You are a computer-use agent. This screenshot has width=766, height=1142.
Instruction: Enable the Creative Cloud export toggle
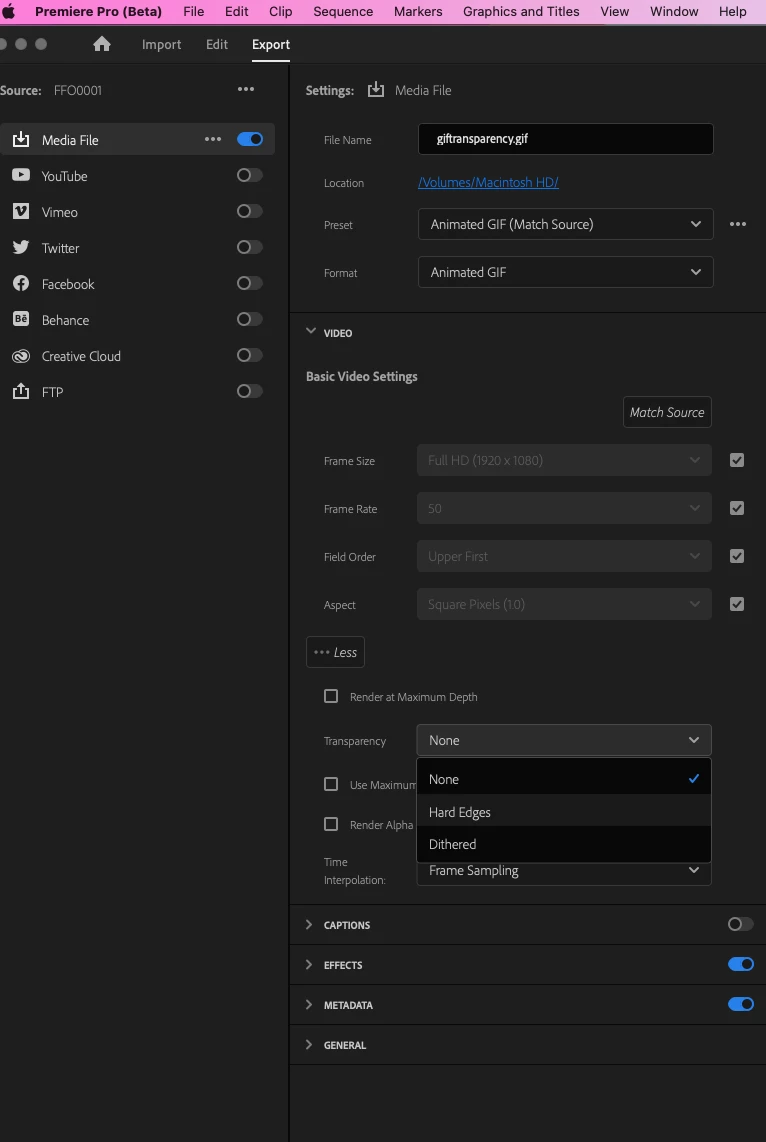[250, 355]
